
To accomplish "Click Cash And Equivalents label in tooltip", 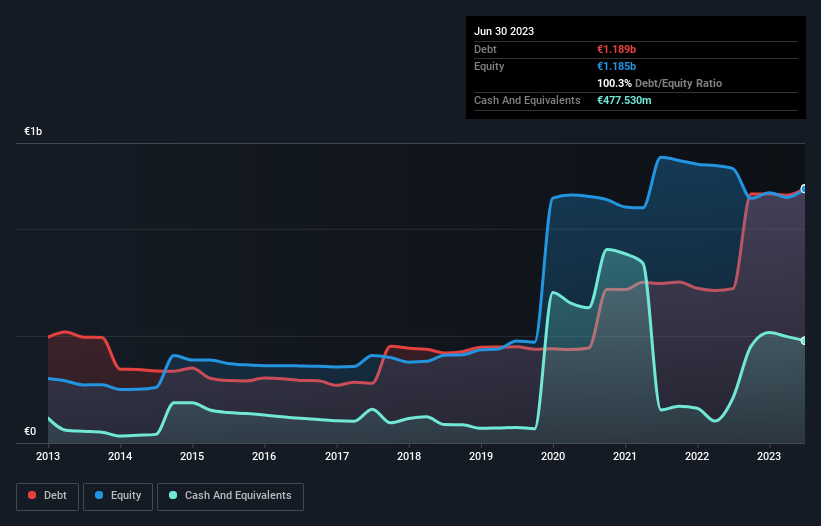I will [x=527, y=100].
